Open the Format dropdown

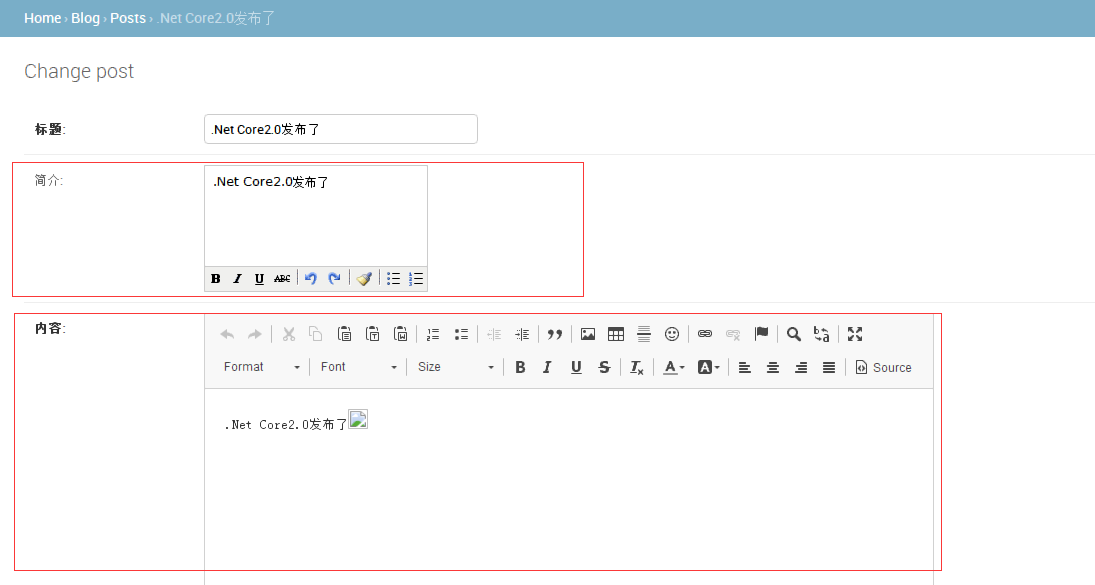tap(262, 367)
